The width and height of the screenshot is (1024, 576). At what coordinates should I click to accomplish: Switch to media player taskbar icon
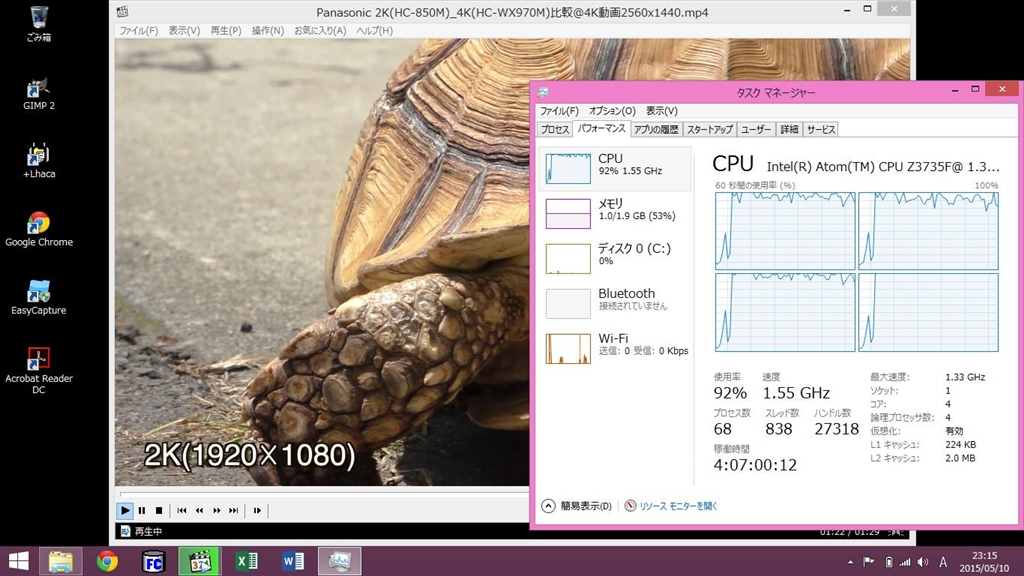tap(200, 562)
